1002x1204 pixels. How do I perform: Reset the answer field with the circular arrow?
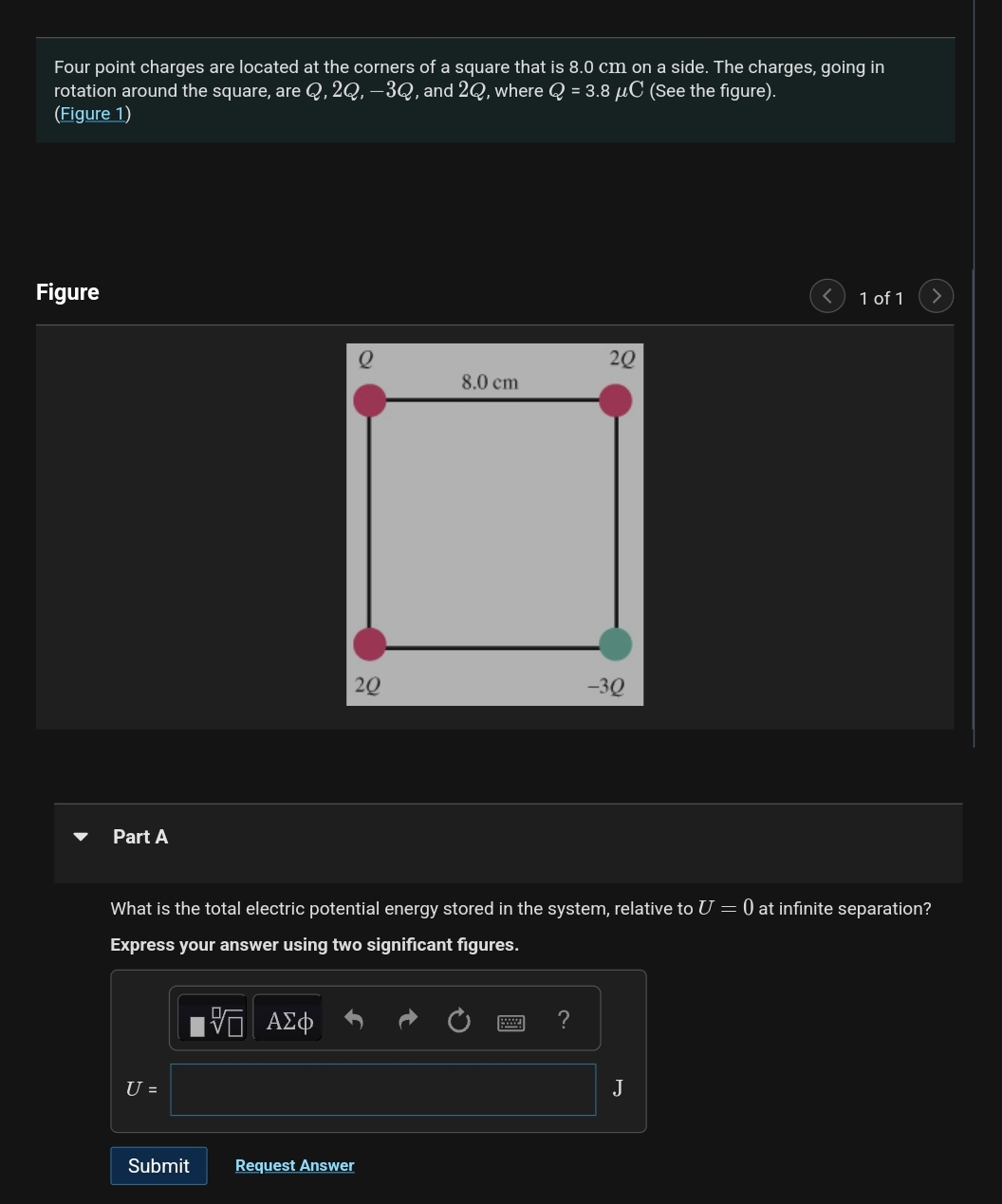point(458,1019)
